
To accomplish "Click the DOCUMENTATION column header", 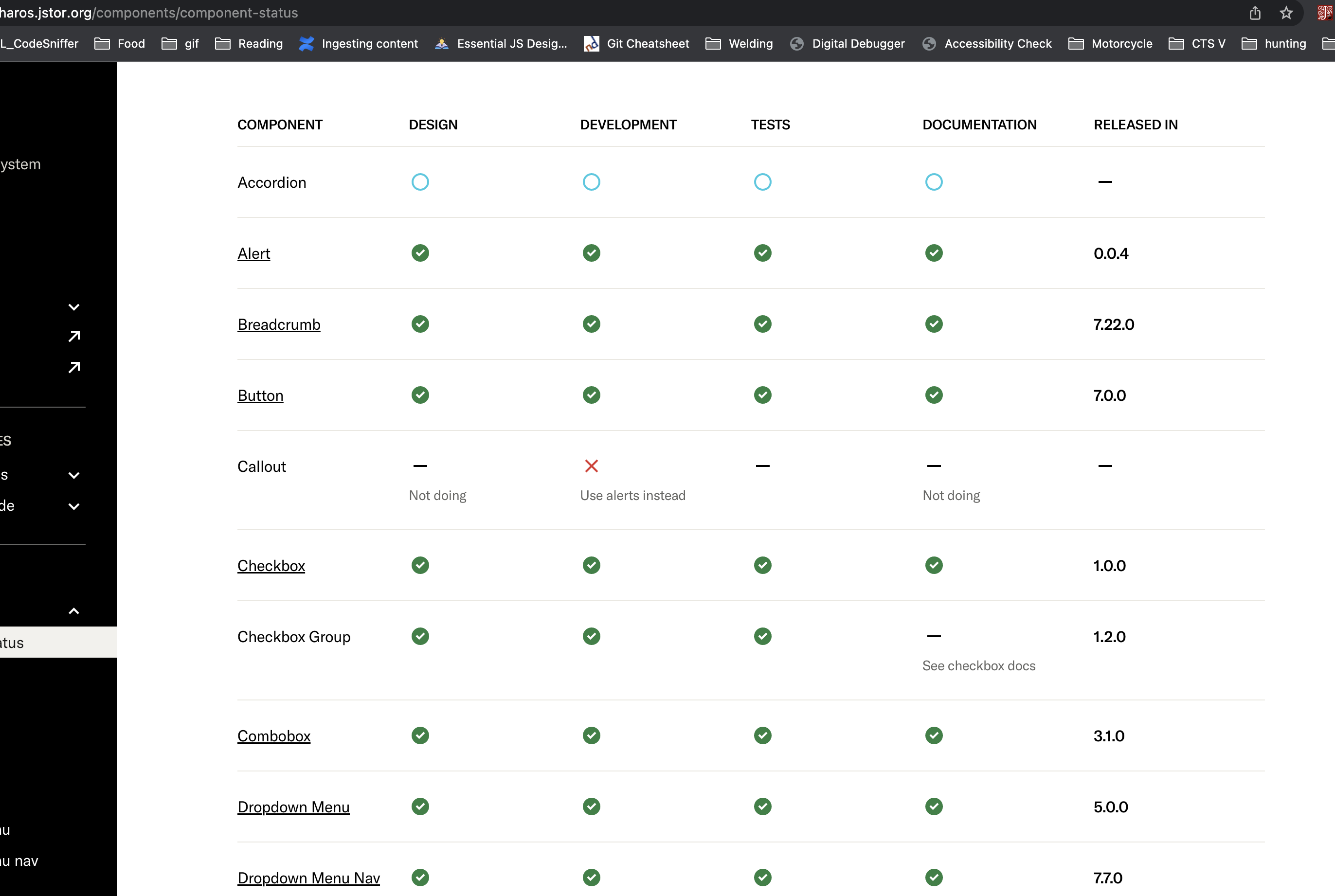I will click(979, 125).
